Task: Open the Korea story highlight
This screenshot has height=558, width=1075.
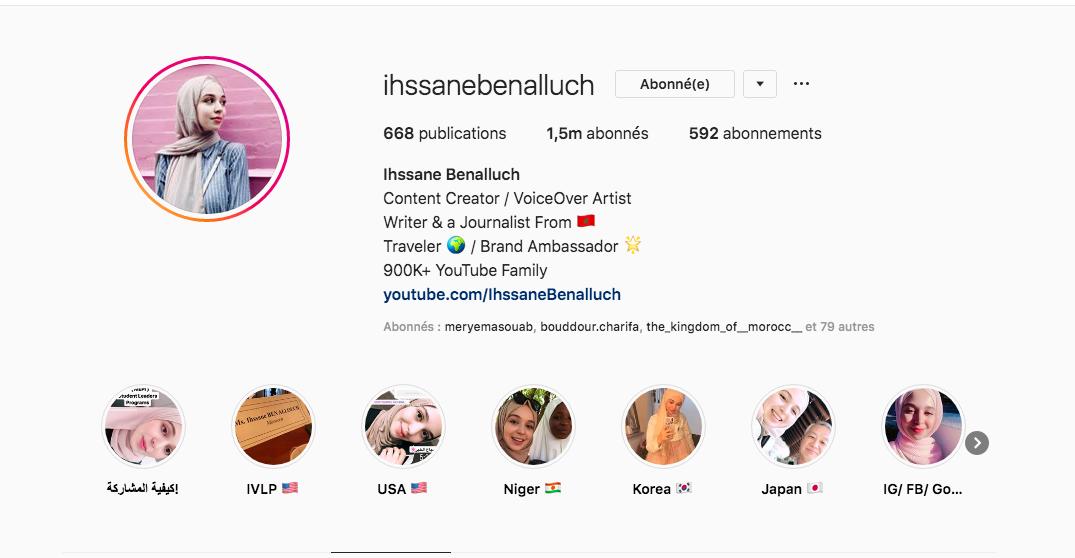Action: (x=663, y=426)
